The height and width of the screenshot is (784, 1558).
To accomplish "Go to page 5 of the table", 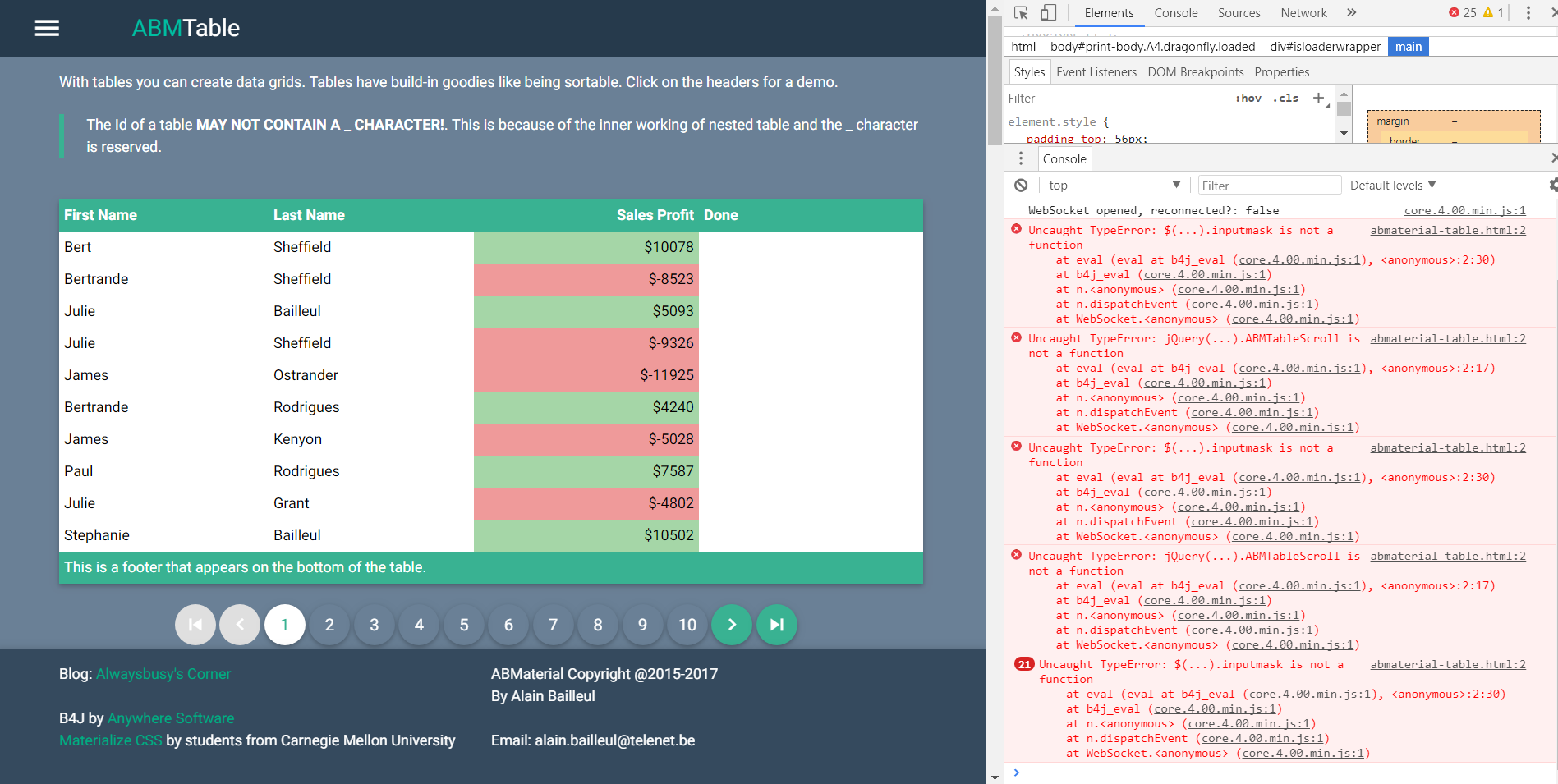I will click(x=464, y=625).
